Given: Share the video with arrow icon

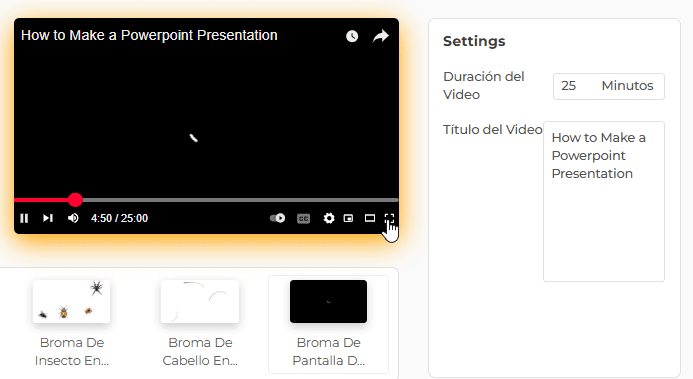Looking at the screenshot, I should click(381, 36).
